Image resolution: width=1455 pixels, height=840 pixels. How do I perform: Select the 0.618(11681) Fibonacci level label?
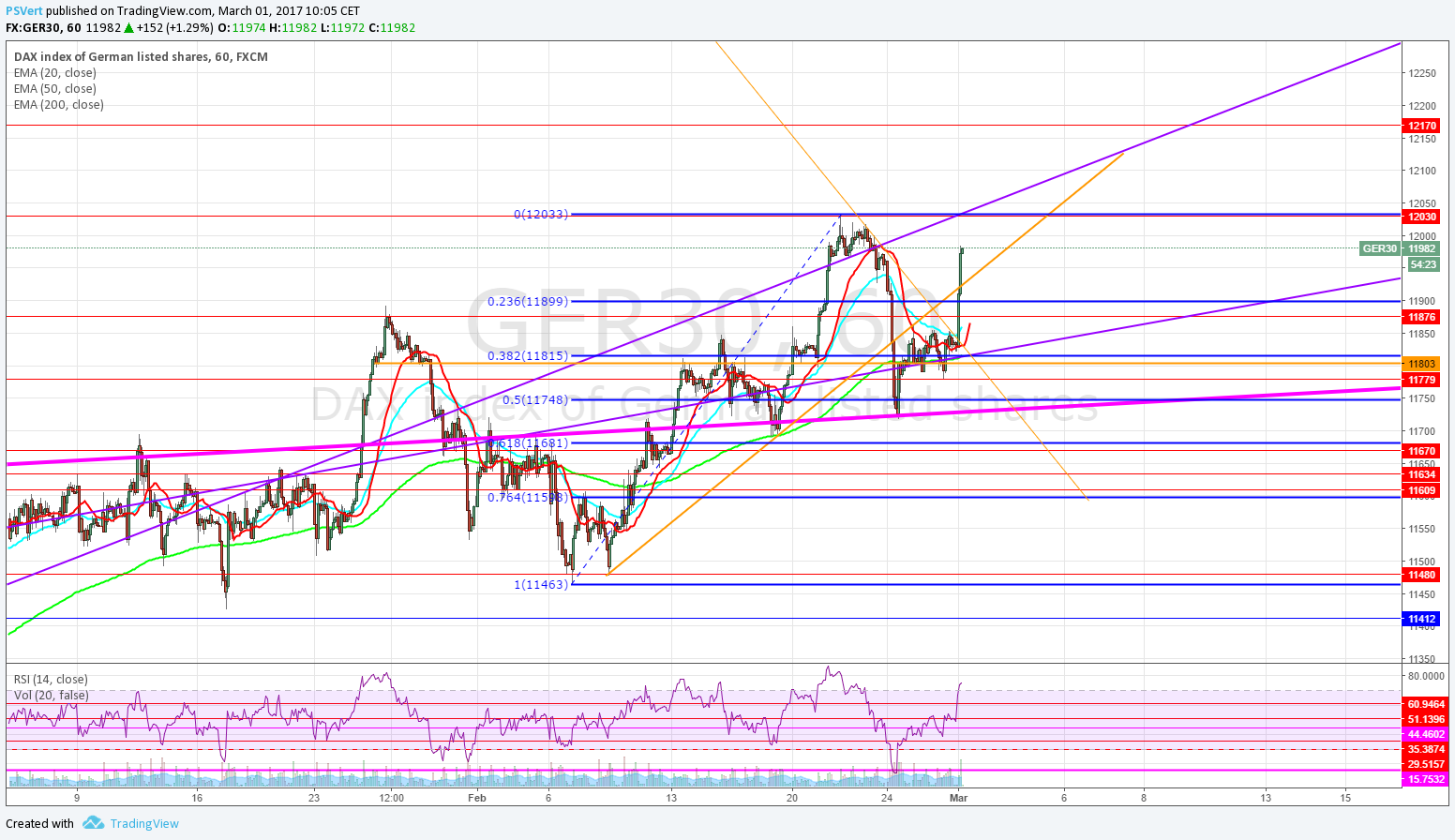click(528, 442)
